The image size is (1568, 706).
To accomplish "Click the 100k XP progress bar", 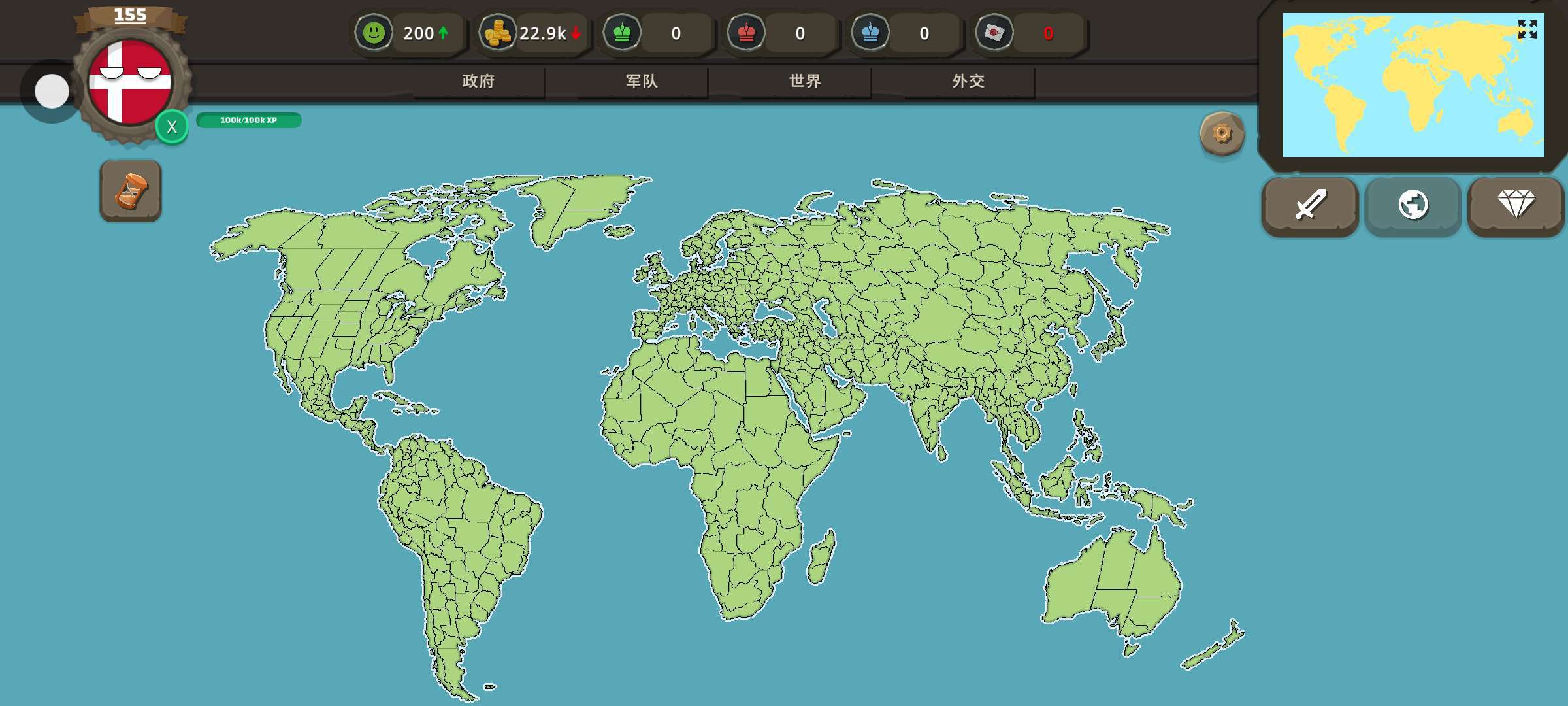I will (x=248, y=120).
